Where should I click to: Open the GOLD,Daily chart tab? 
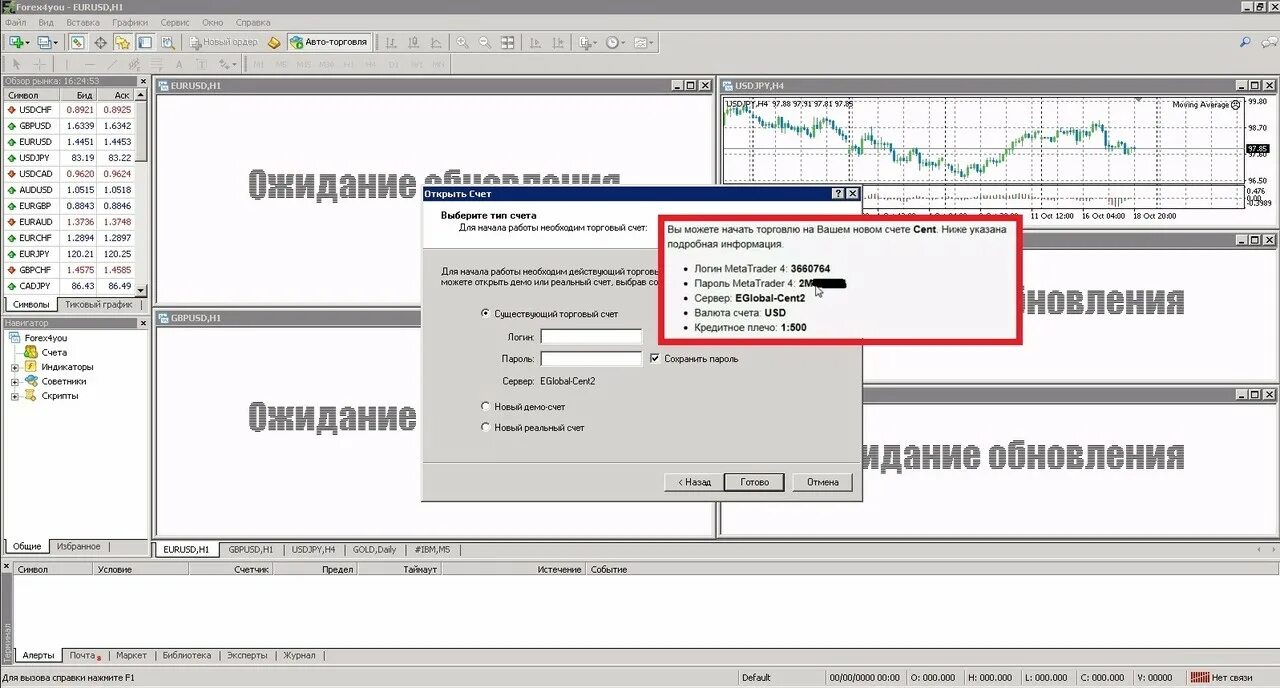pos(374,549)
